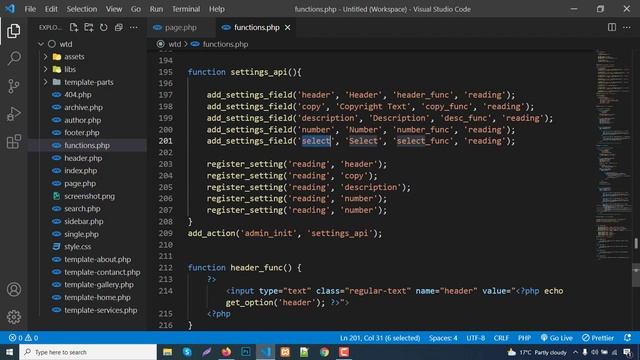This screenshot has height=360, width=640.
Task: Change language mode via PHP
Action: 524,338
